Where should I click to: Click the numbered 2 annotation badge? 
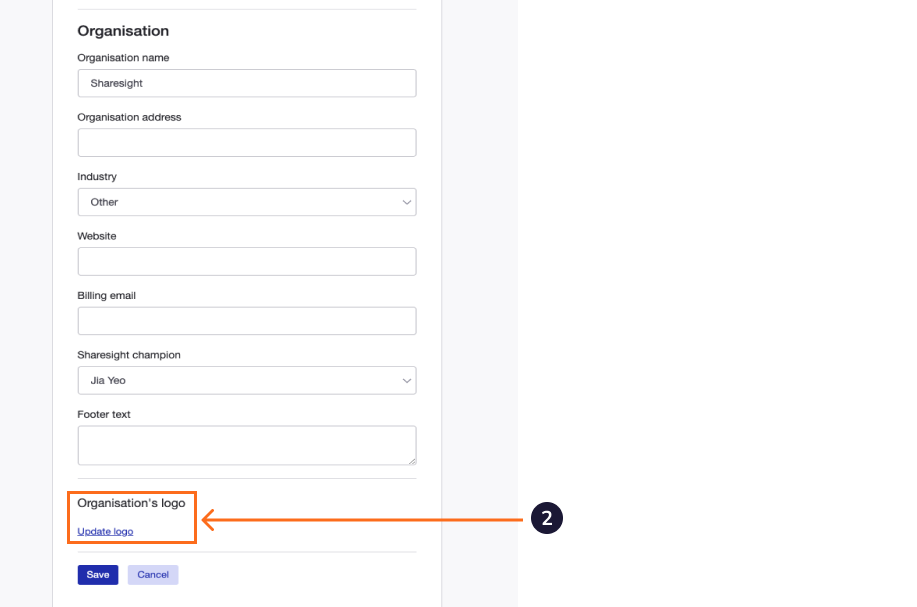[546, 518]
